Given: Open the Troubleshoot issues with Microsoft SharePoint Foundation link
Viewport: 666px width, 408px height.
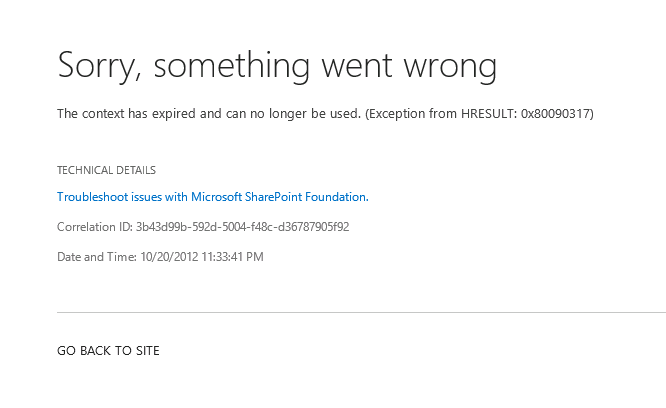Looking at the screenshot, I should (x=213, y=197).
